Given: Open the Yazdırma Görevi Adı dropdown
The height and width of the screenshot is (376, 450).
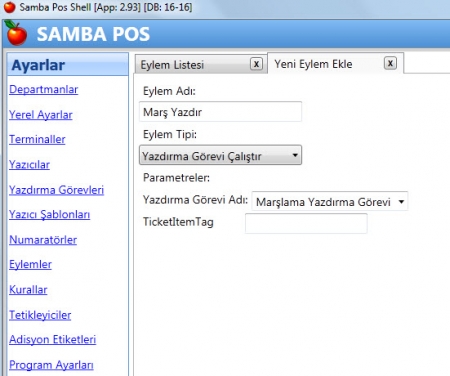Looking at the screenshot, I should (330, 201).
